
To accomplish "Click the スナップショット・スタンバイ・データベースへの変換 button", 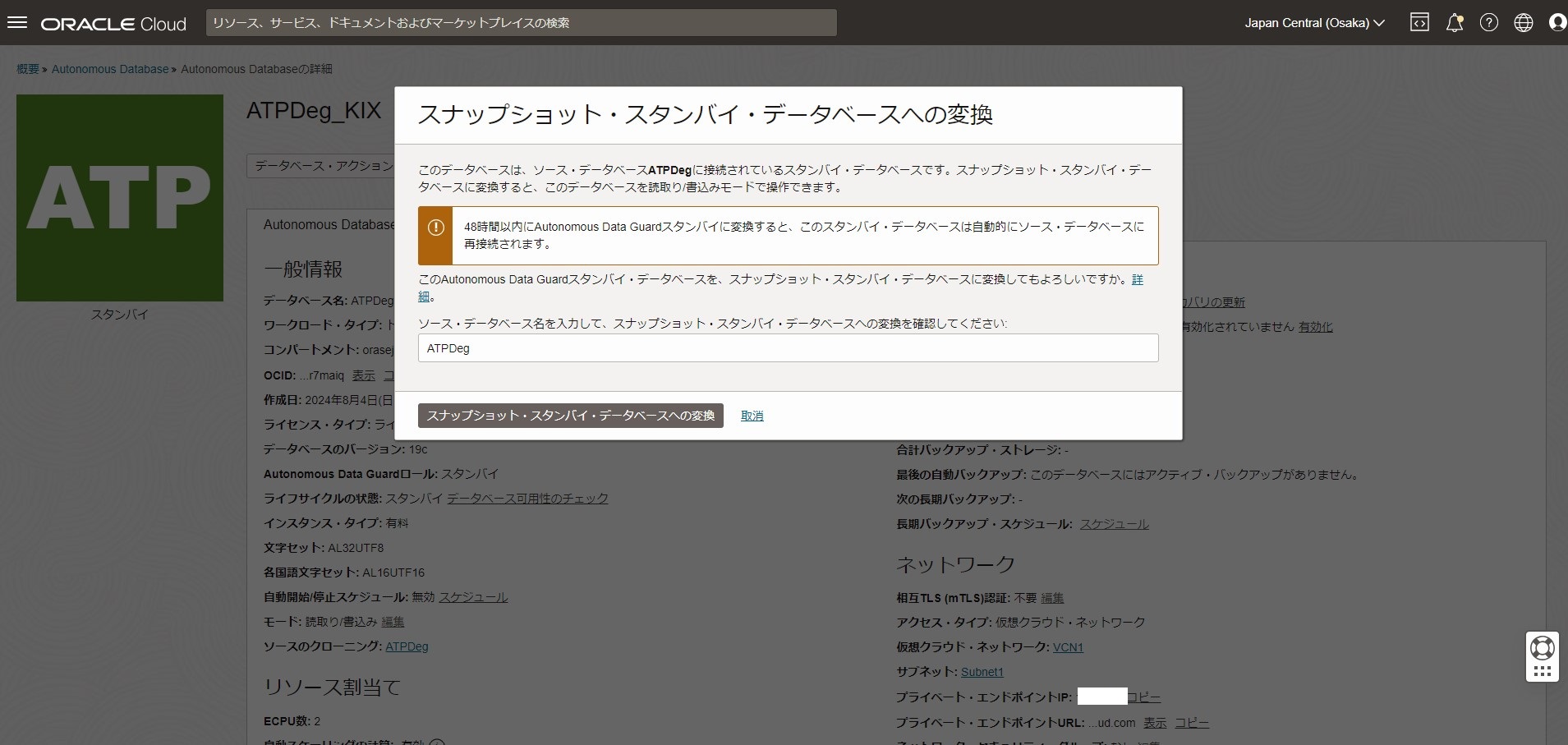I will 570,416.
